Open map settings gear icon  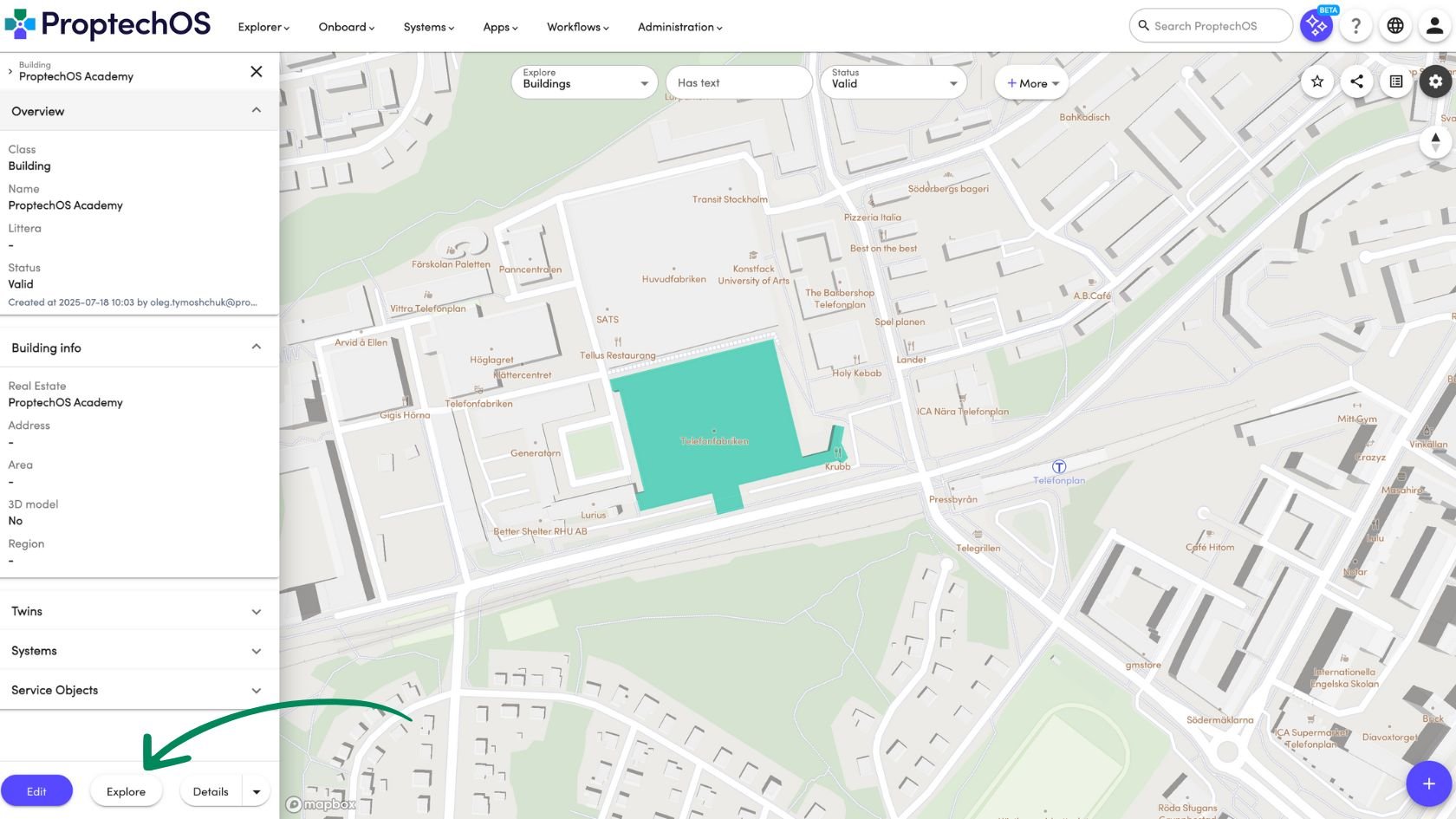click(x=1436, y=81)
